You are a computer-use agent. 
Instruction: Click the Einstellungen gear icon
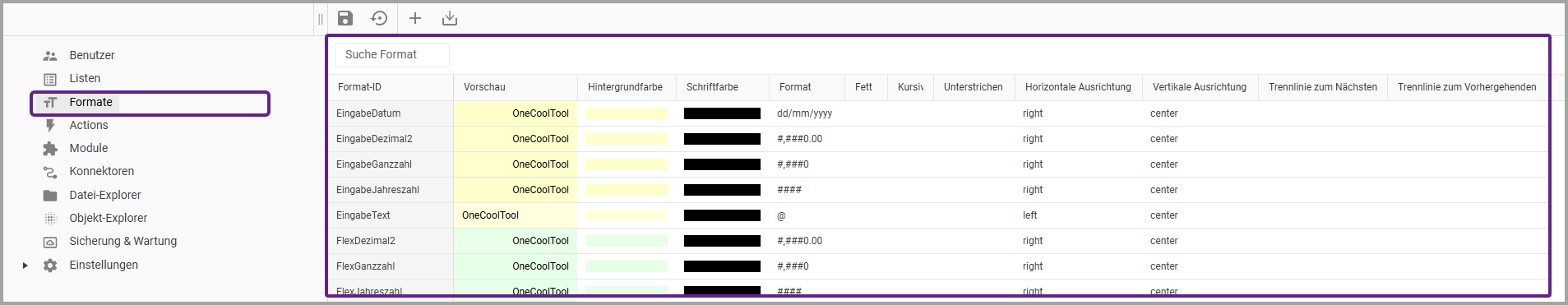click(50, 266)
